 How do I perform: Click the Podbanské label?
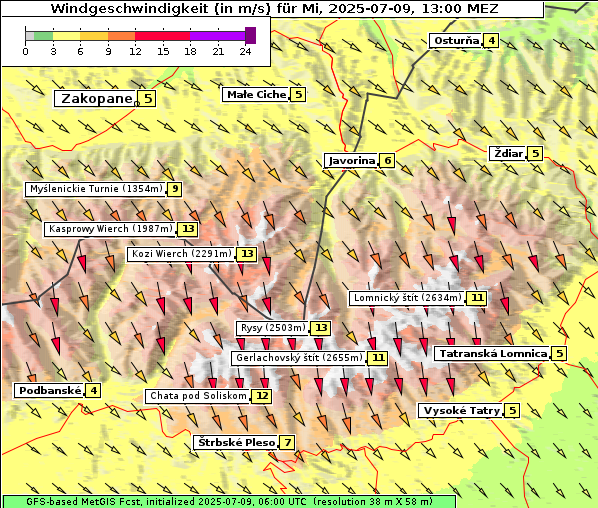tap(50, 391)
